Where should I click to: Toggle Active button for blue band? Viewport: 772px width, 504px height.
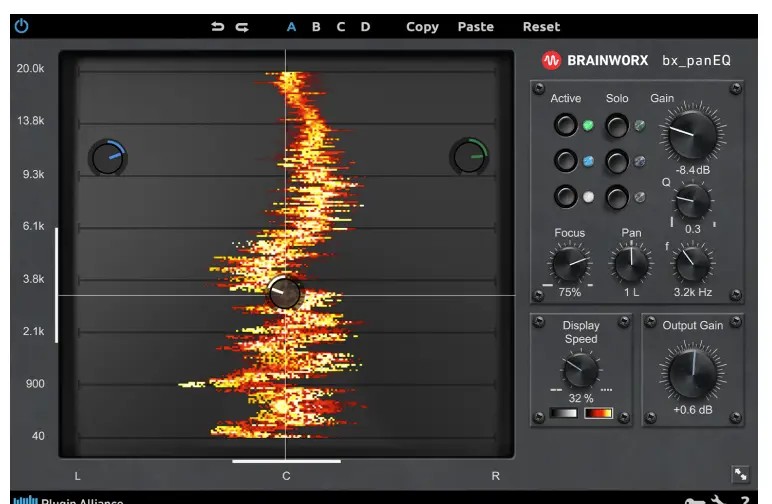(x=565, y=161)
